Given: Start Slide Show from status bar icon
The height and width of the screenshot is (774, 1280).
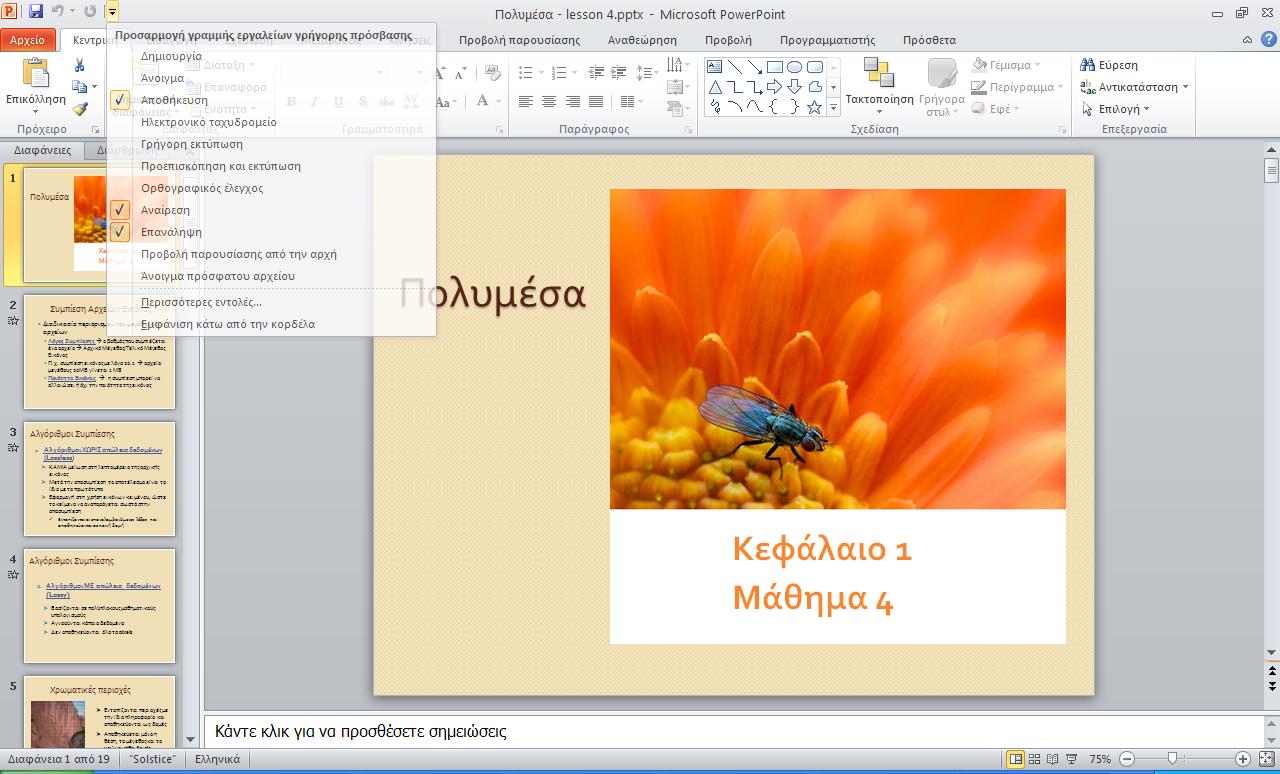Looking at the screenshot, I should [1073, 759].
